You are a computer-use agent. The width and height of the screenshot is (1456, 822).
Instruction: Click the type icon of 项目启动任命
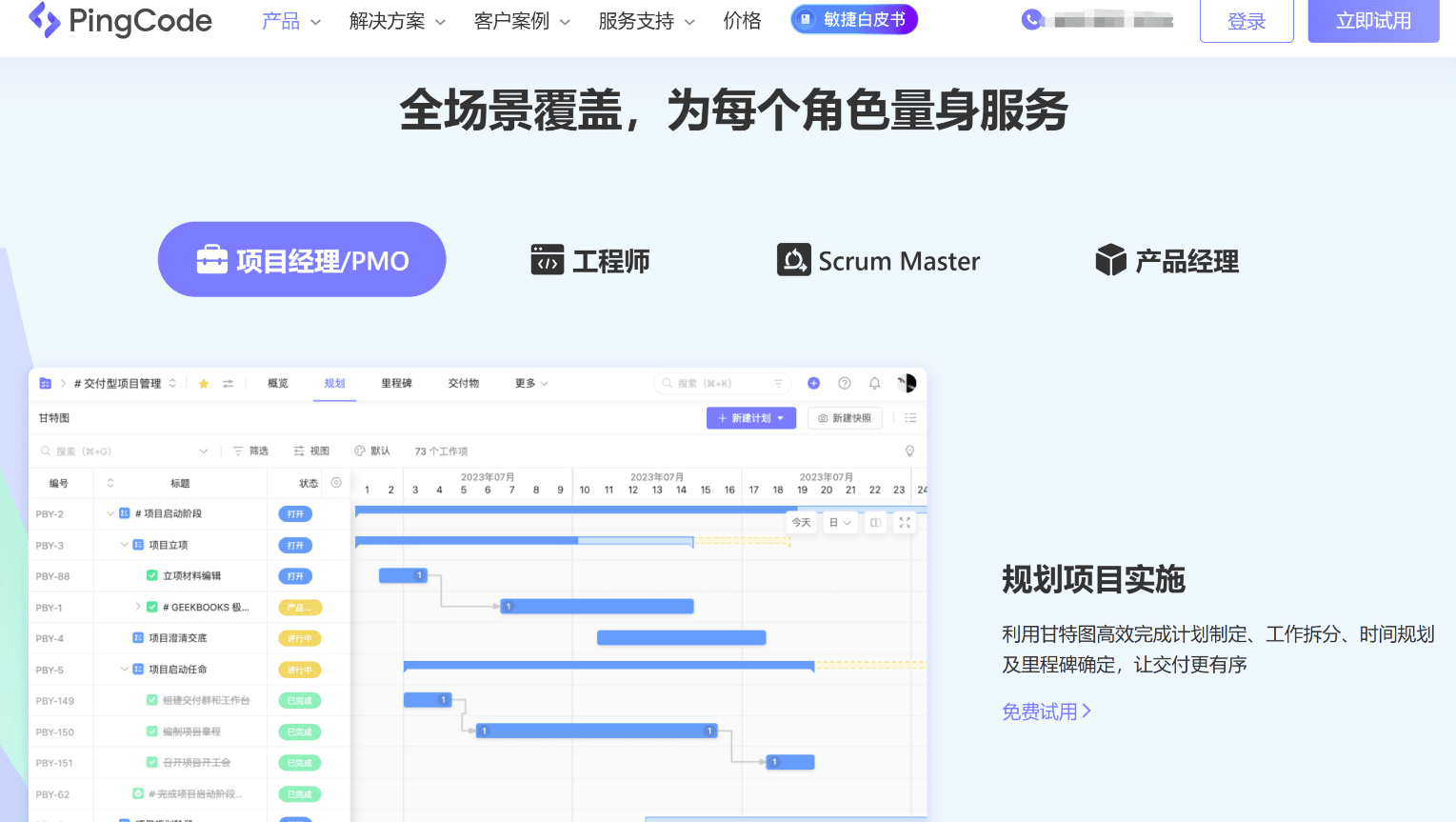point(138,670)
